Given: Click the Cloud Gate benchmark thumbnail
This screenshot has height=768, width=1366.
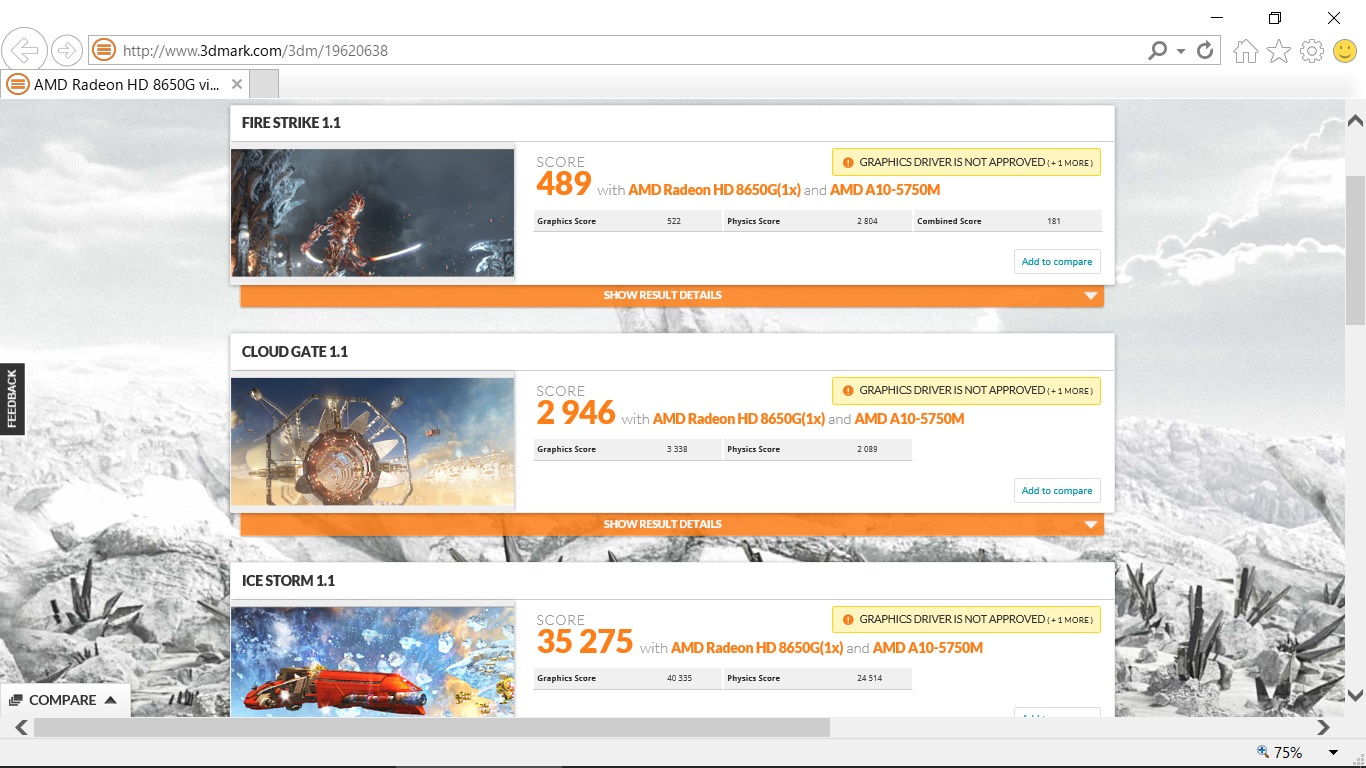Looking at the screenshot, I should click(372, 441).
